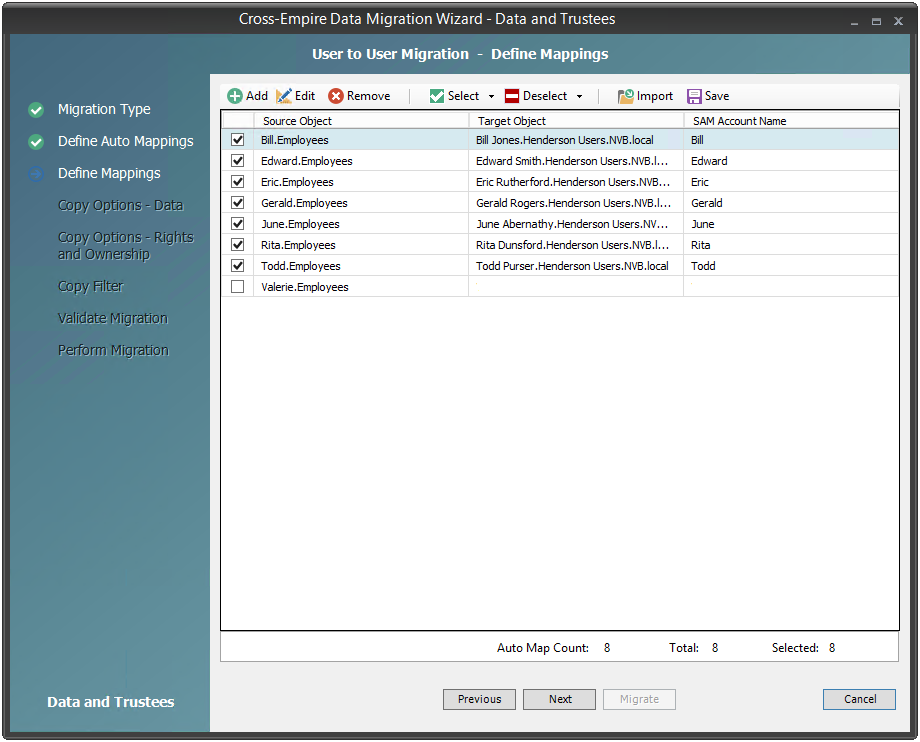Viewport: 920px width, 742px height.
Task: Select the Edward.Employees source cell
Action: click(x=361, y=161)
